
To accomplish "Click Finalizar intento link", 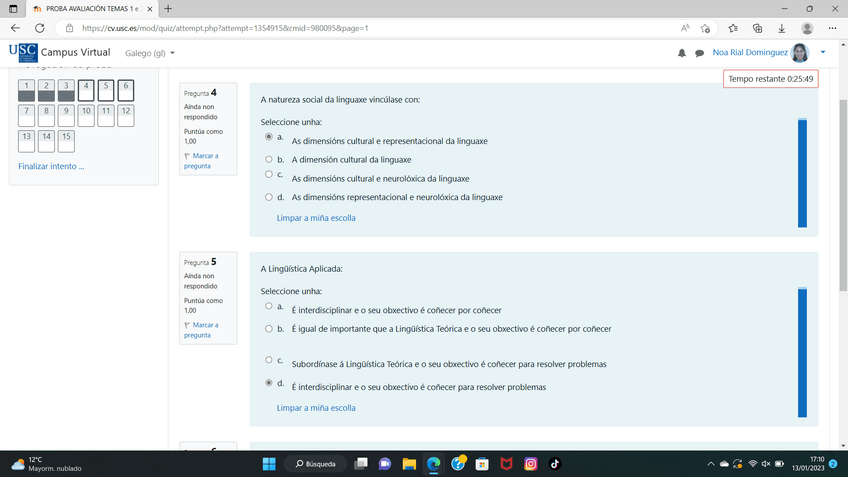I will click(51, 166).
